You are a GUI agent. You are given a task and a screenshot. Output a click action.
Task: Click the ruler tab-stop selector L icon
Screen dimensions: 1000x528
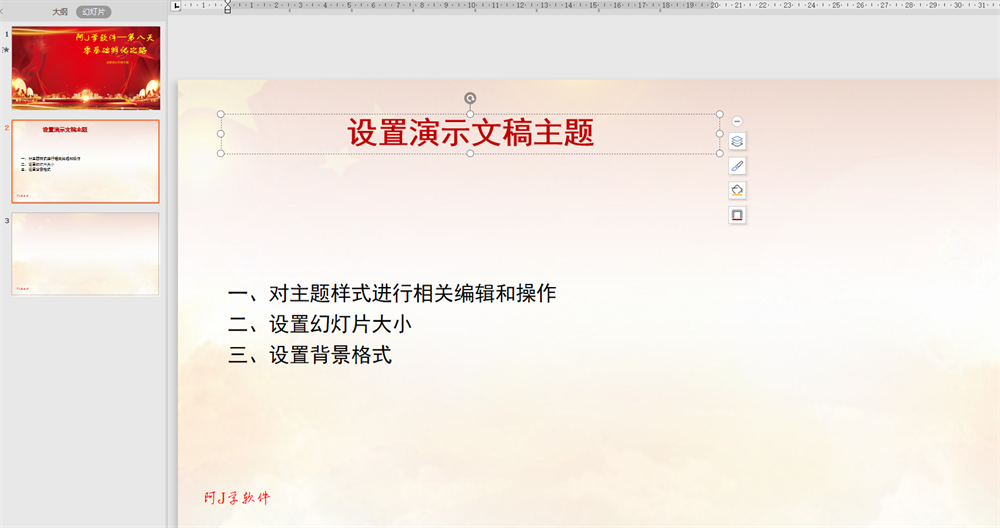point(176,6)
